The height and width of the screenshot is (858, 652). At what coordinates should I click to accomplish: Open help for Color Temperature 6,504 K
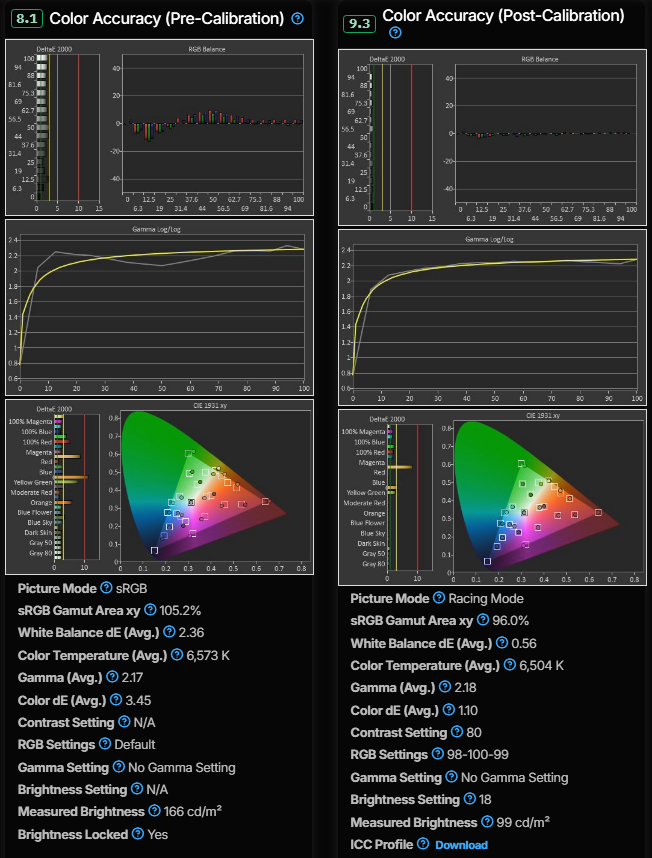click(x=510, y=665)
